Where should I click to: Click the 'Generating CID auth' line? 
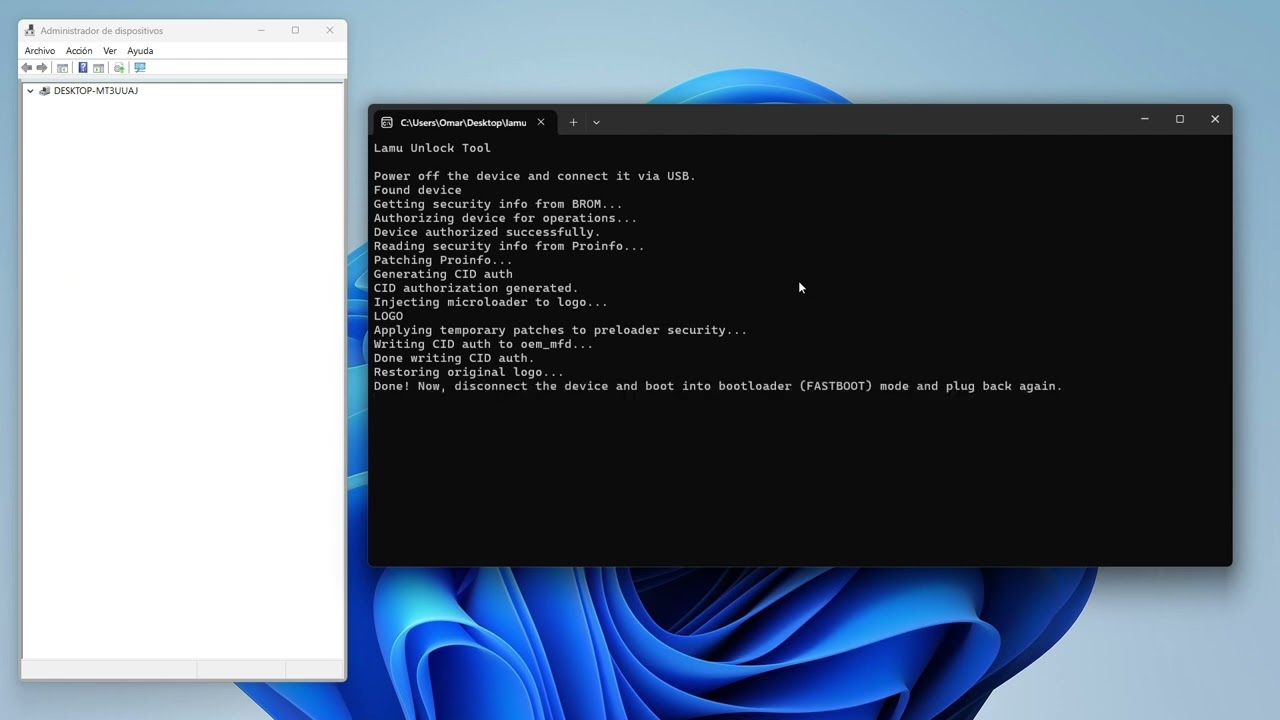point(443,274)
